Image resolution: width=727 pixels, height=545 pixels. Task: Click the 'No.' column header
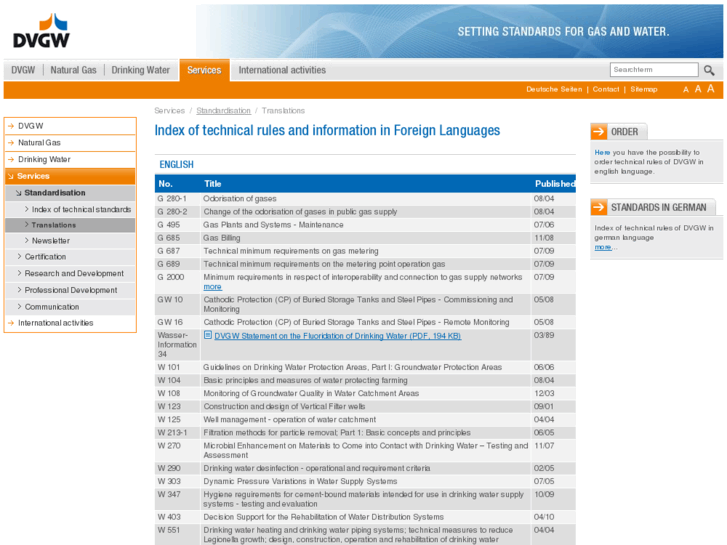166,184
